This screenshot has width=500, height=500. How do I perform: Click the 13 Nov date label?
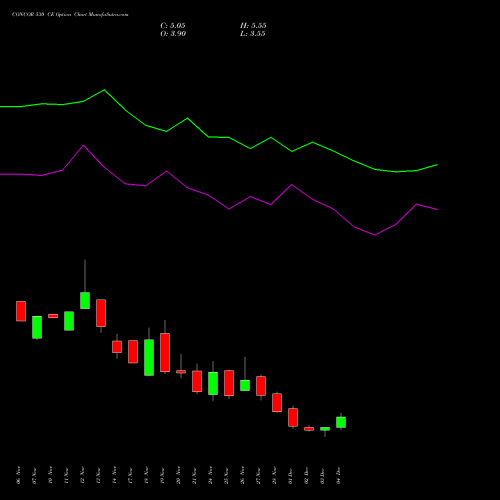[98, 475]
